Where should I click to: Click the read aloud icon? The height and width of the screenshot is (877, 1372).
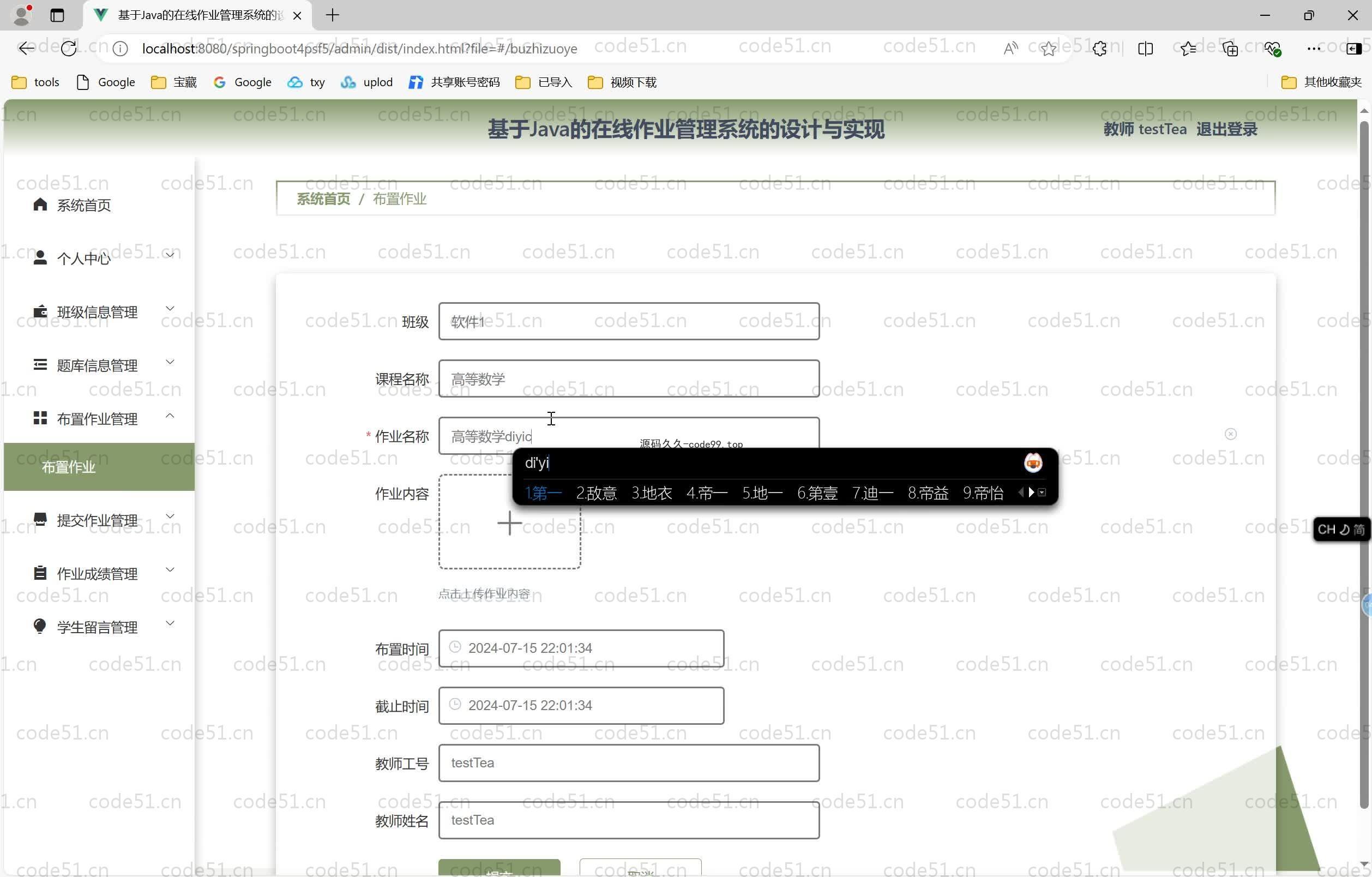click(1010, 49)
